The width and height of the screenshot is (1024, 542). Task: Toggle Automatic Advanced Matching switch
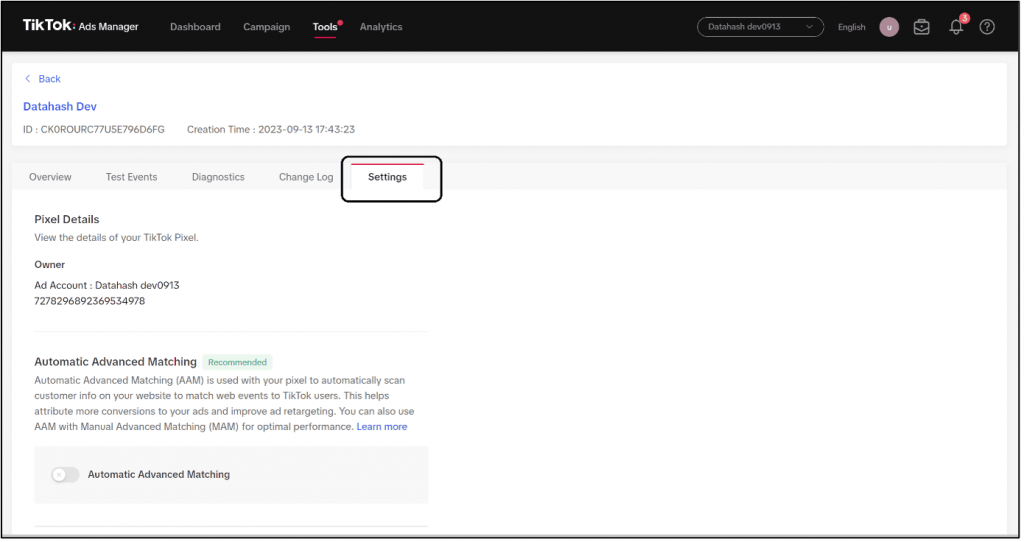[65, 474]
